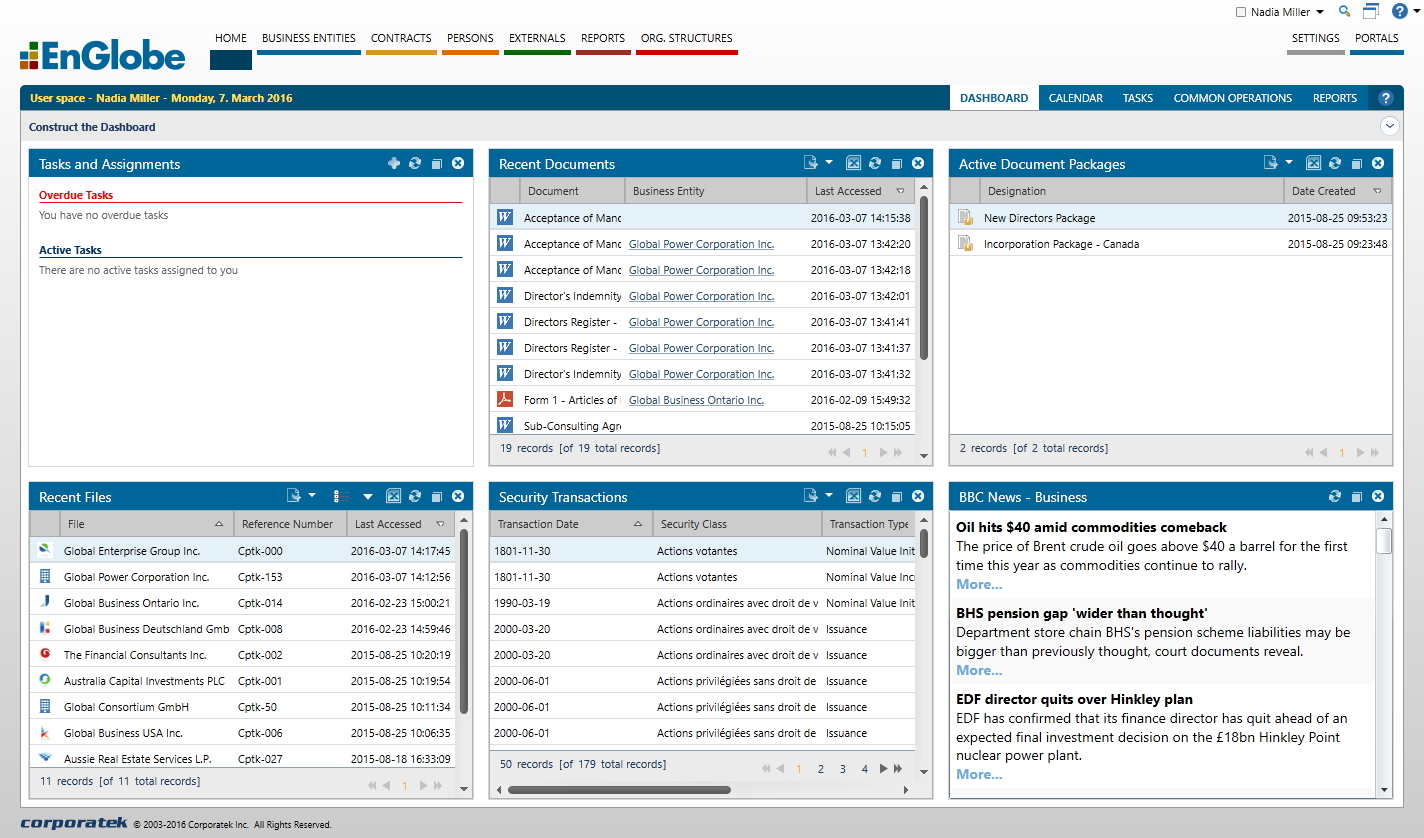The height and width of the screenshot is (838, 1424).
Task: Refresh the Active Document Packages panel
Action: 1335,164
